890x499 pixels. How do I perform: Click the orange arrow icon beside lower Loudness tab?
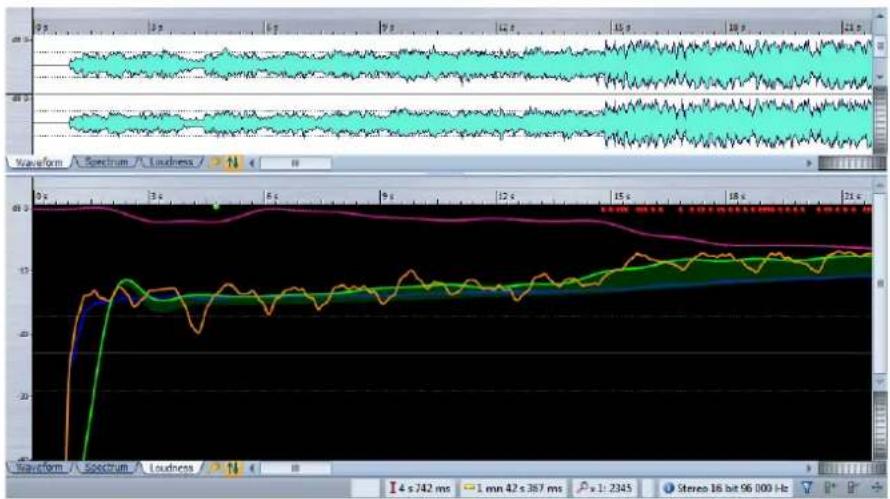click(215, 468)
